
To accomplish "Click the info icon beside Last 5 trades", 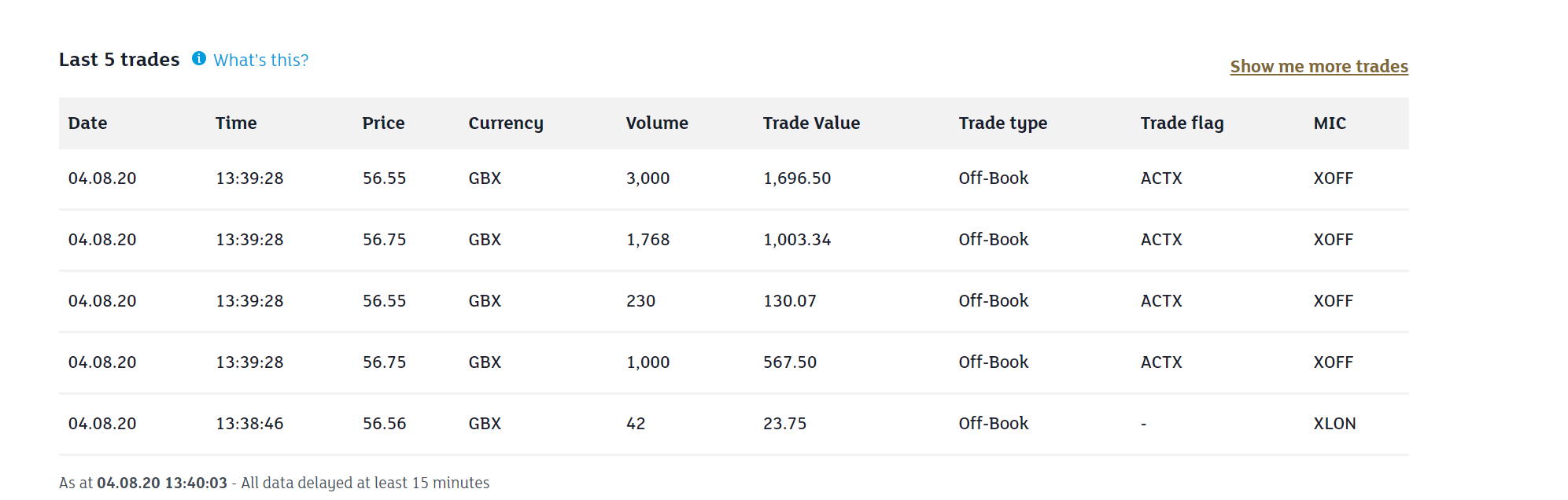I will (x=199, y=59).
